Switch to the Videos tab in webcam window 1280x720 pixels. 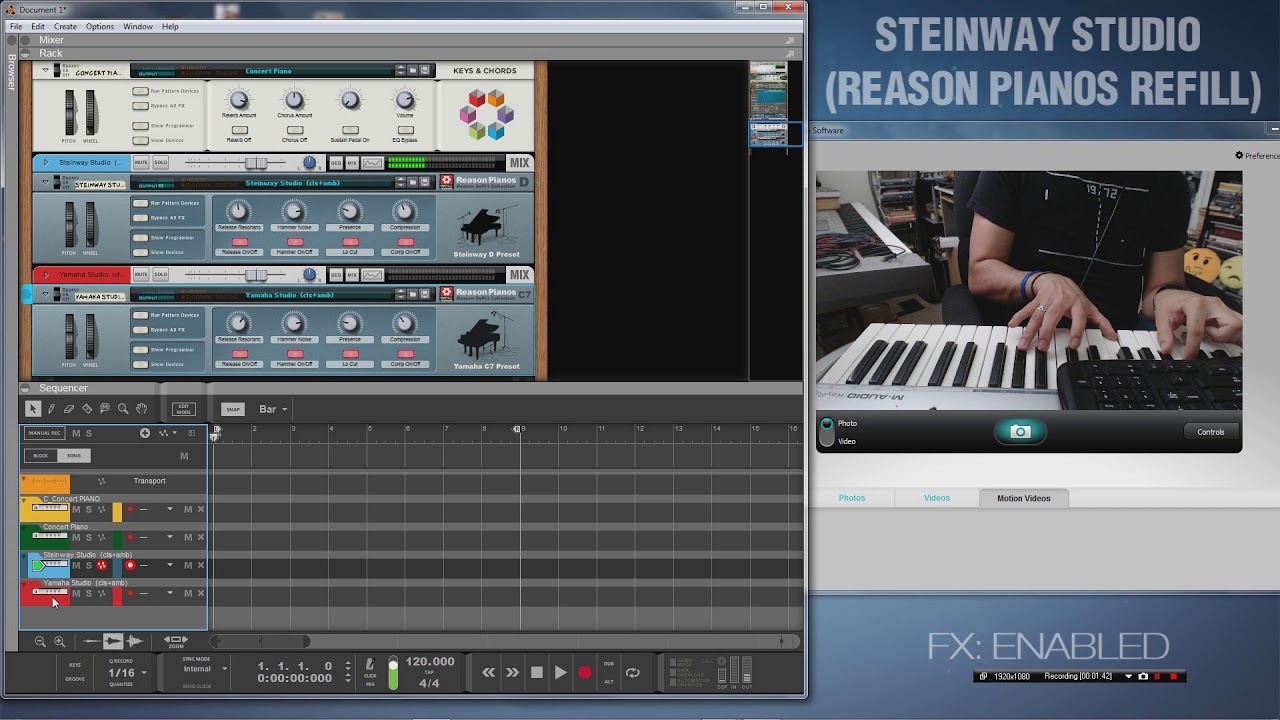click(937, 498)
